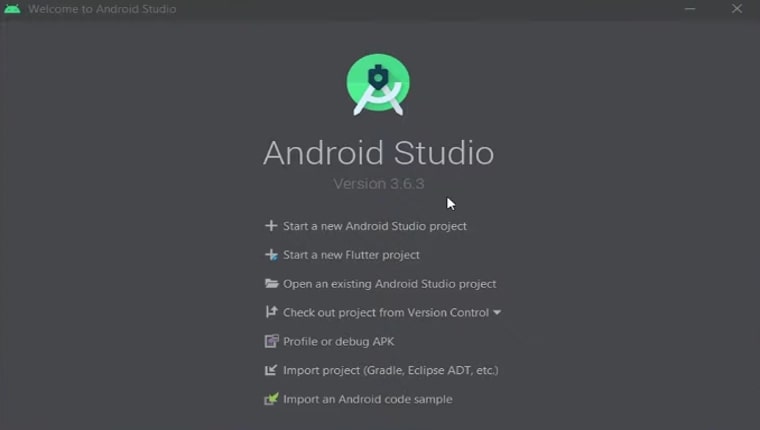Viewport: 760px width, 430px height.
Task: Check out project from Version Control
Action: pyautogui.click(x=386, y=313)
